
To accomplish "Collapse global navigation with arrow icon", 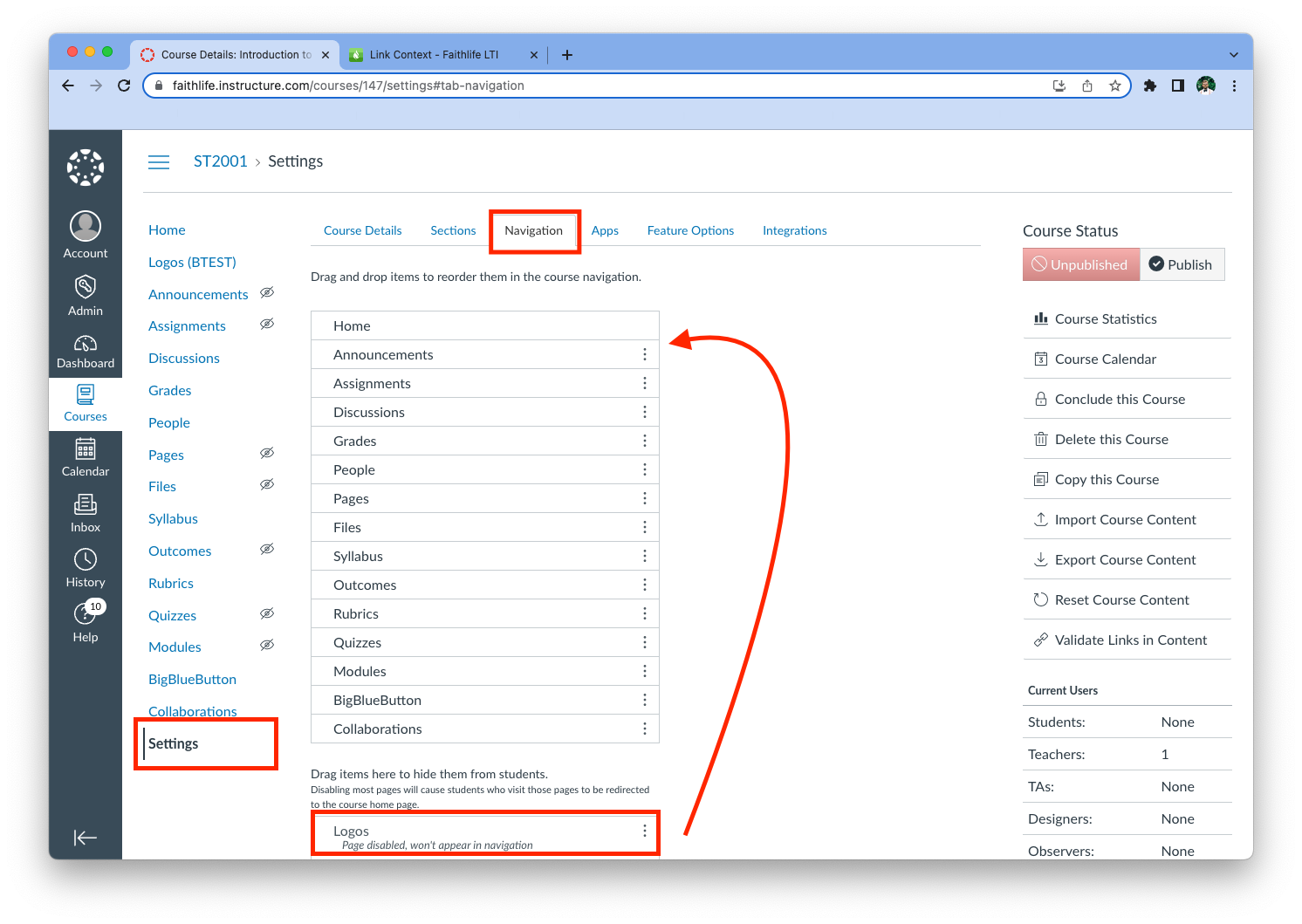I will (86, 838).
